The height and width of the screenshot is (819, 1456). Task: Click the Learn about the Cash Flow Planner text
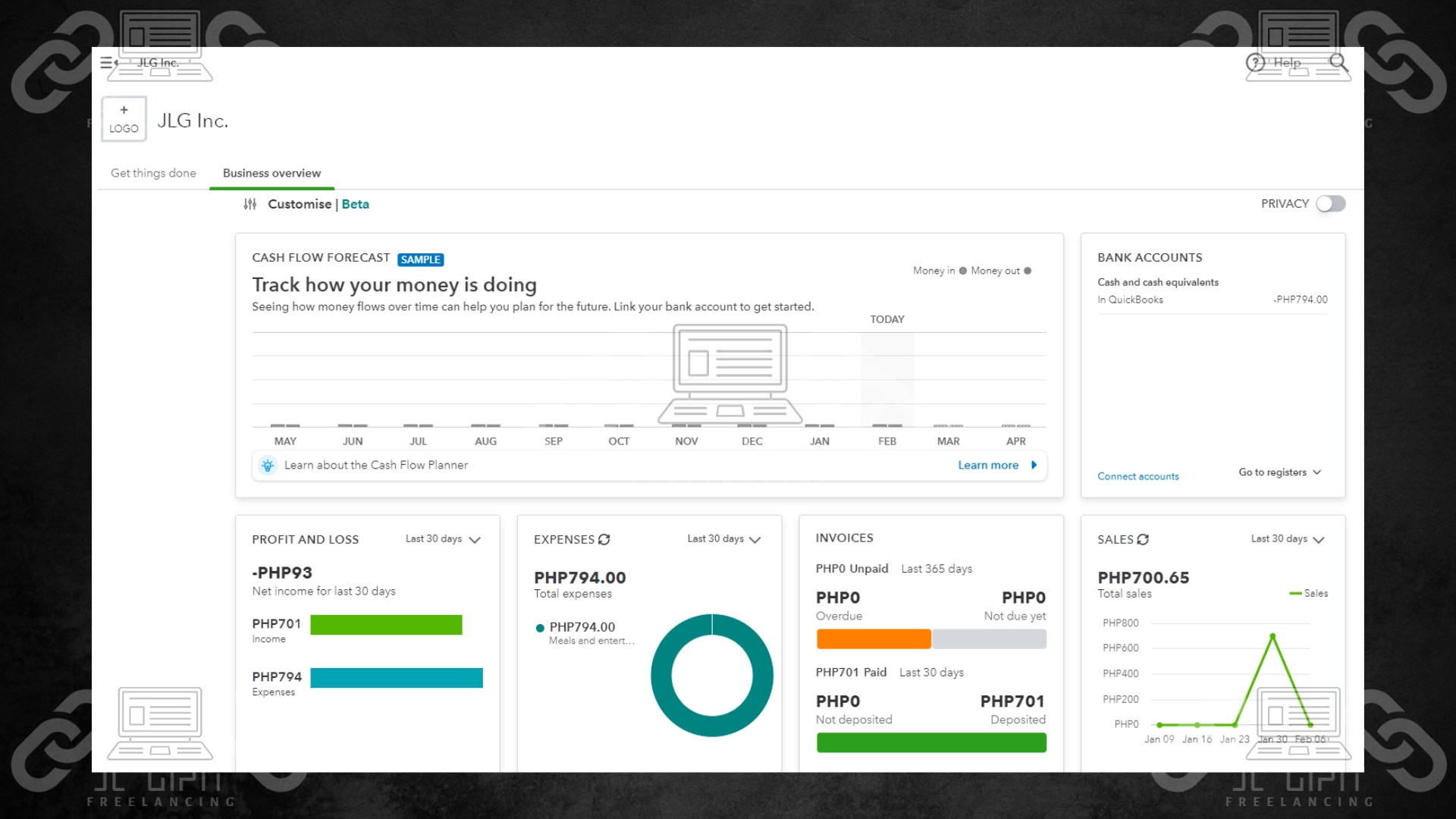pos(376,466)
